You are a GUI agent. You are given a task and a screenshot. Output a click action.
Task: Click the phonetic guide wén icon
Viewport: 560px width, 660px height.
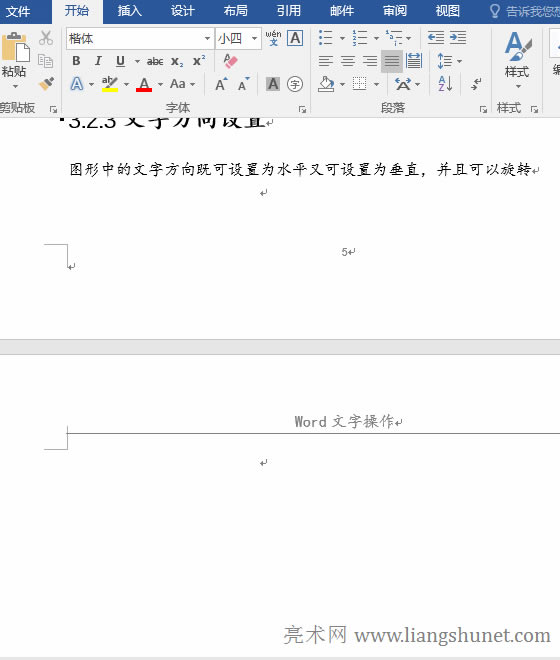[273, 38]
